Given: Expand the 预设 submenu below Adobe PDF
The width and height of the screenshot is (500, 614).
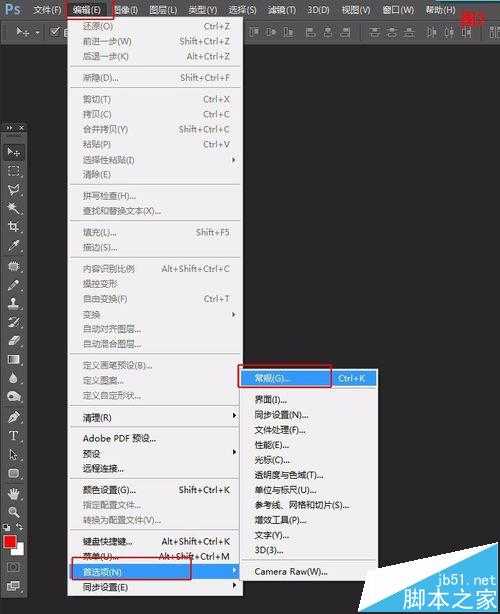Looking at the screenshot, I should [155, 453].
